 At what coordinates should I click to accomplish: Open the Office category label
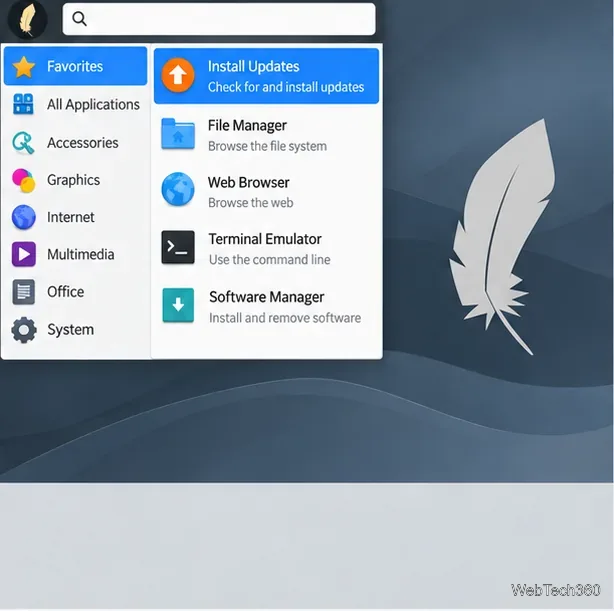[65, 292]
